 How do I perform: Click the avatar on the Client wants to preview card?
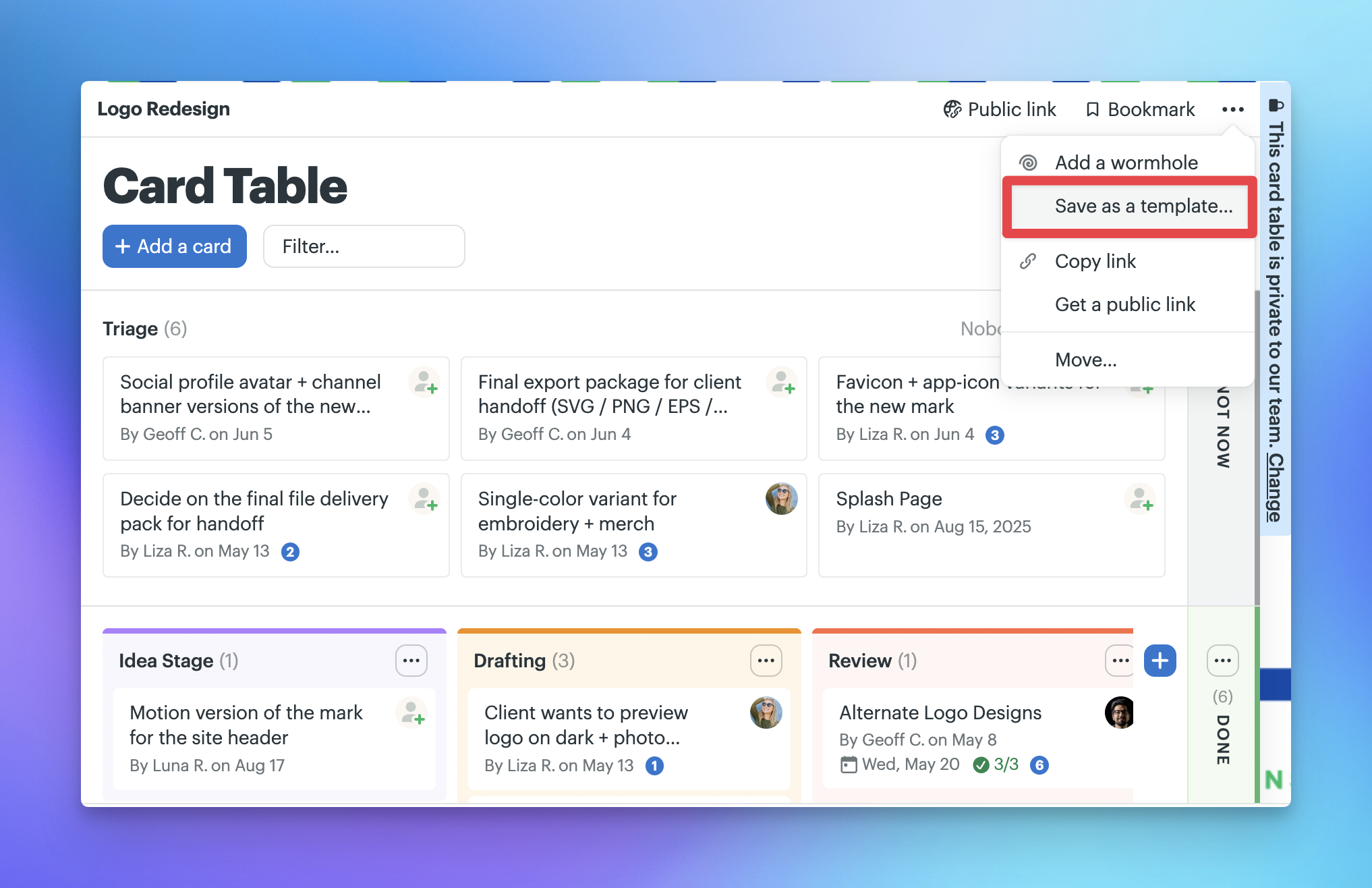766,713
